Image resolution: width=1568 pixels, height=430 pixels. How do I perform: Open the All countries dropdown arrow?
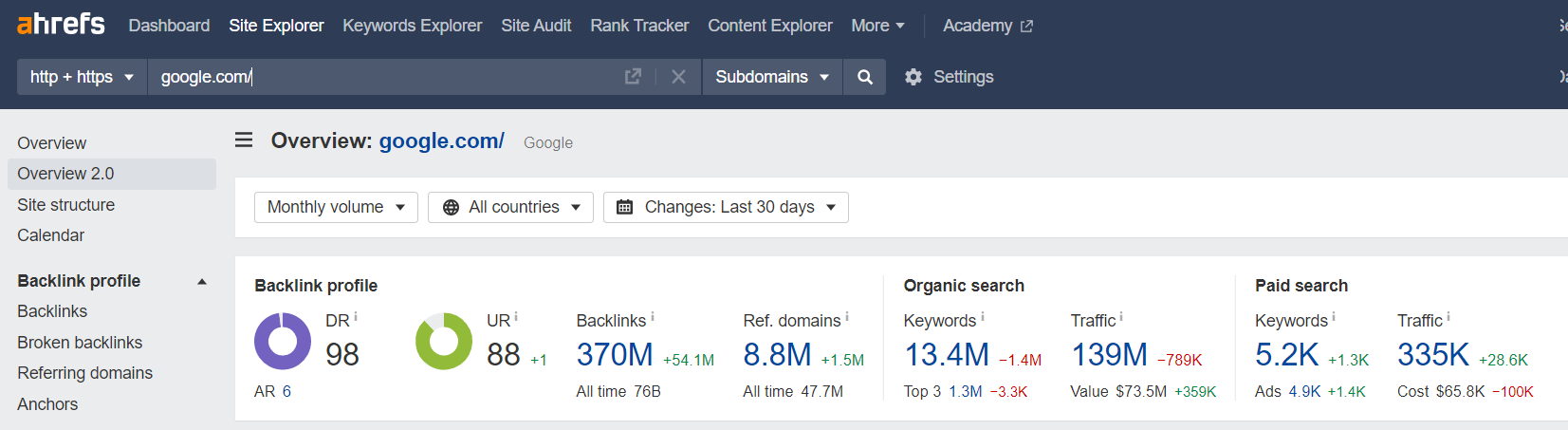tap(576, 207)
